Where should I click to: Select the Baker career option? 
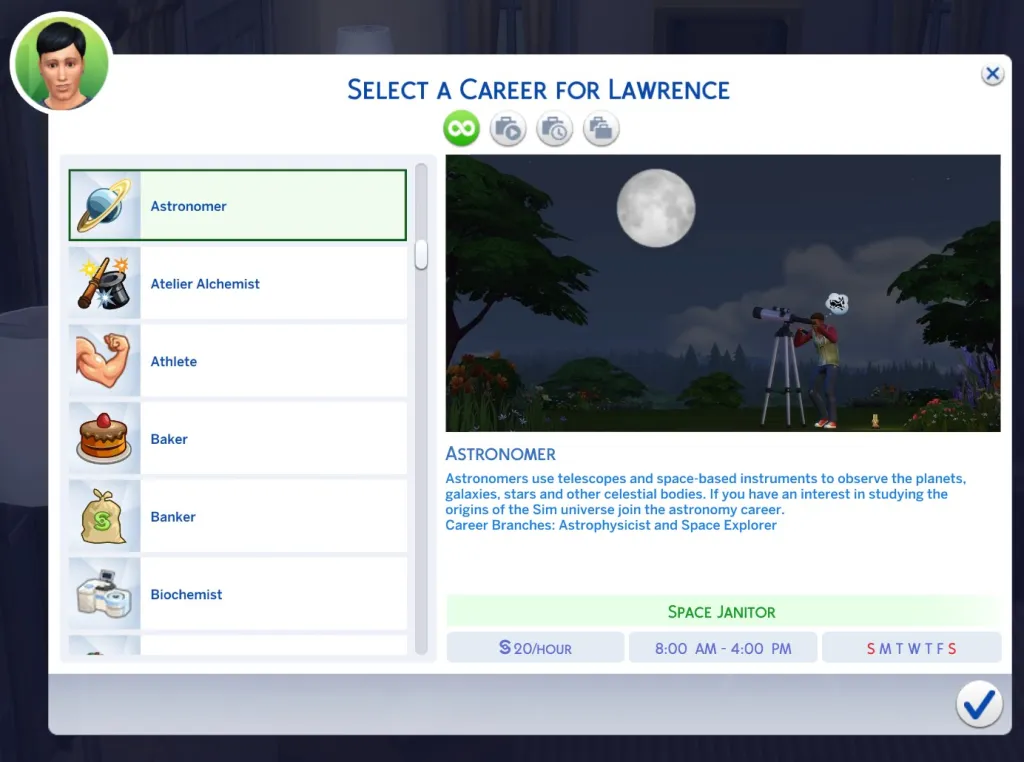[272, 439]
